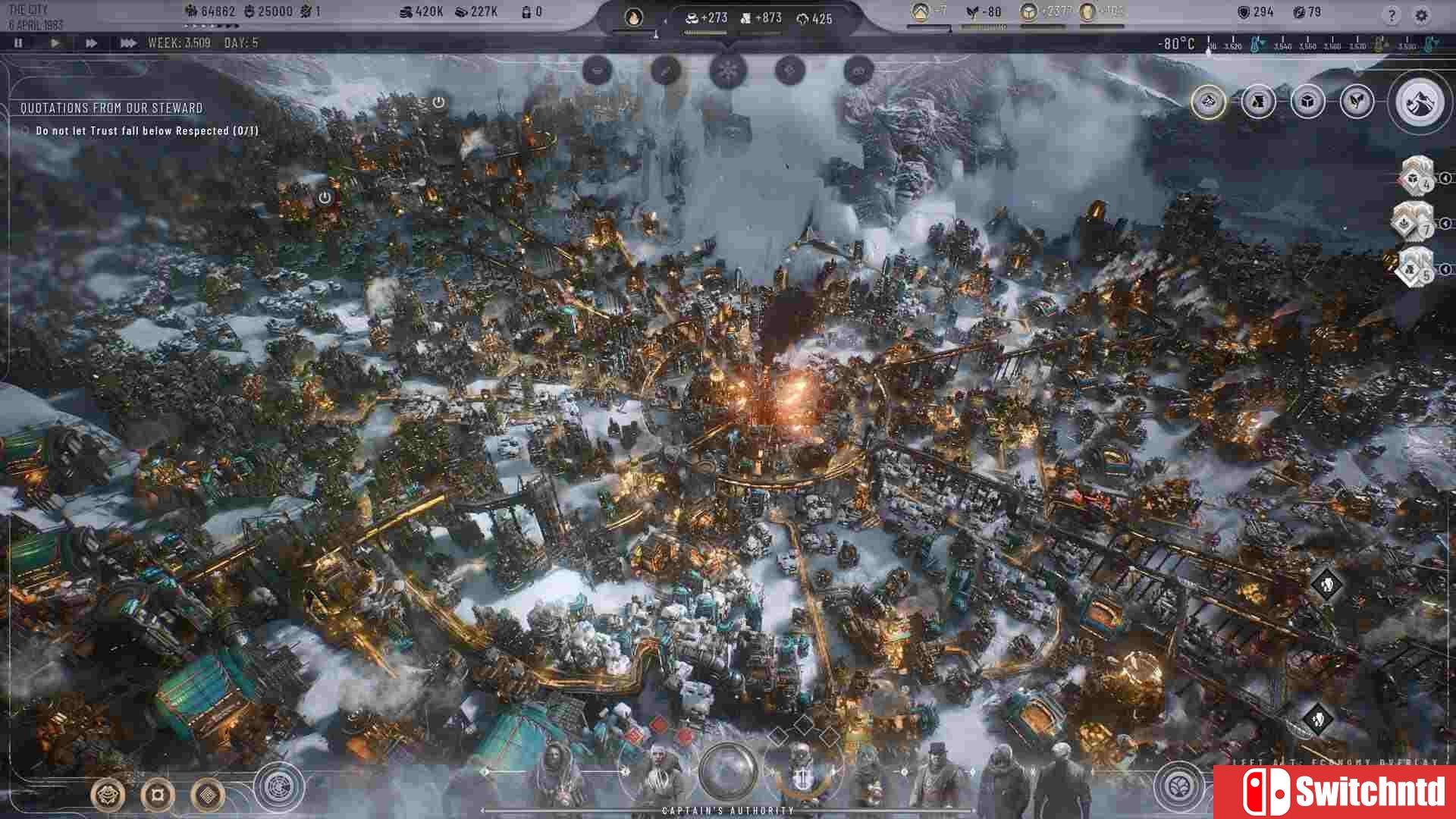
Task: Open the third bronze diamond menu button
Action: click(x=208, y=795)
